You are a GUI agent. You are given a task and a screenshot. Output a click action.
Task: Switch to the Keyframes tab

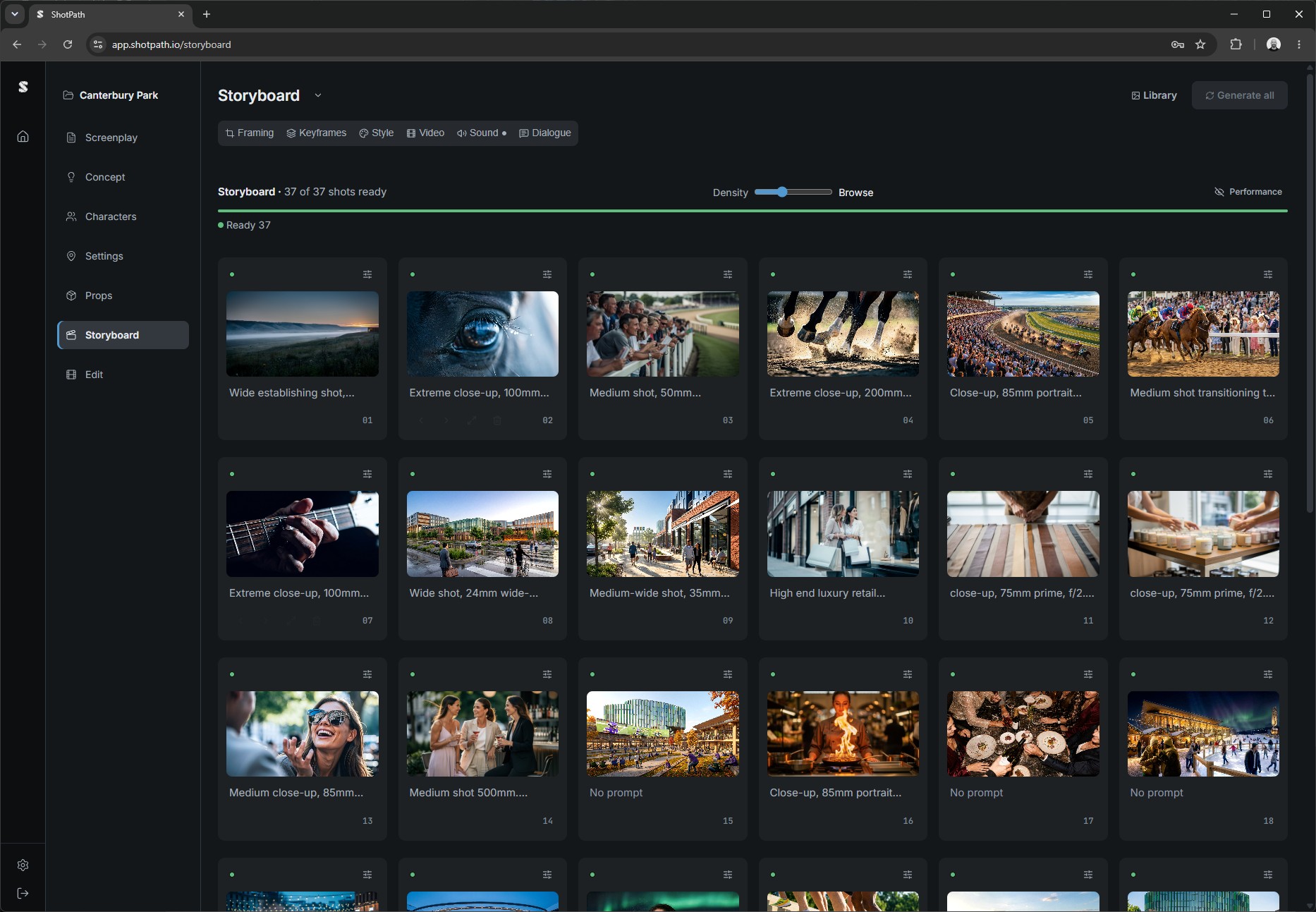317,133
